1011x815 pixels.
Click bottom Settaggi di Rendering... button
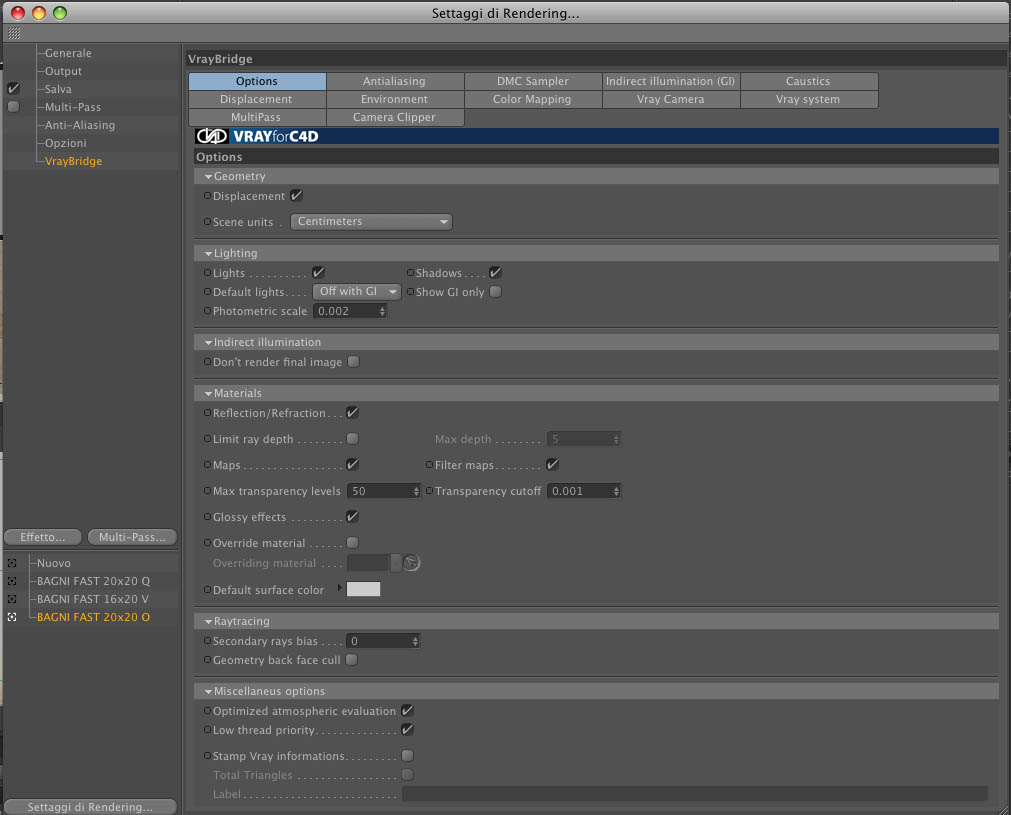pyautogui.click(x=90, y=807)
